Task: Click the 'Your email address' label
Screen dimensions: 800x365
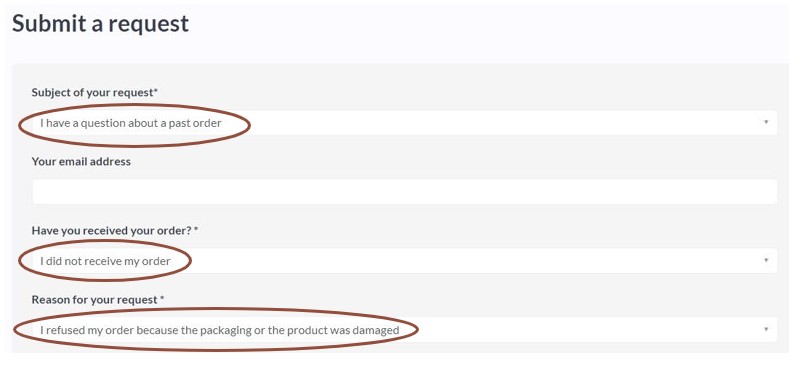Action: 81,161
